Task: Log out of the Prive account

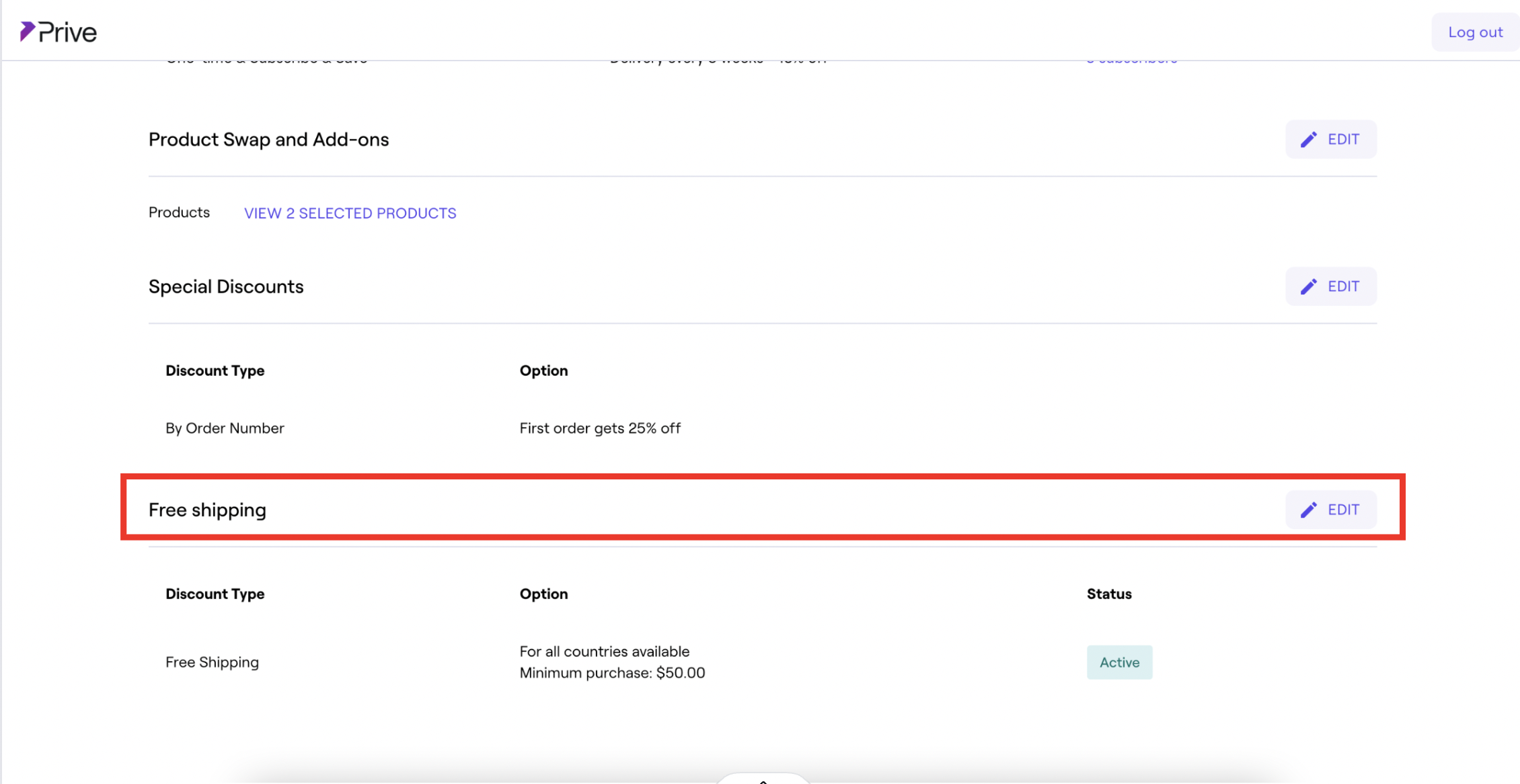Action: [1474, 32]
